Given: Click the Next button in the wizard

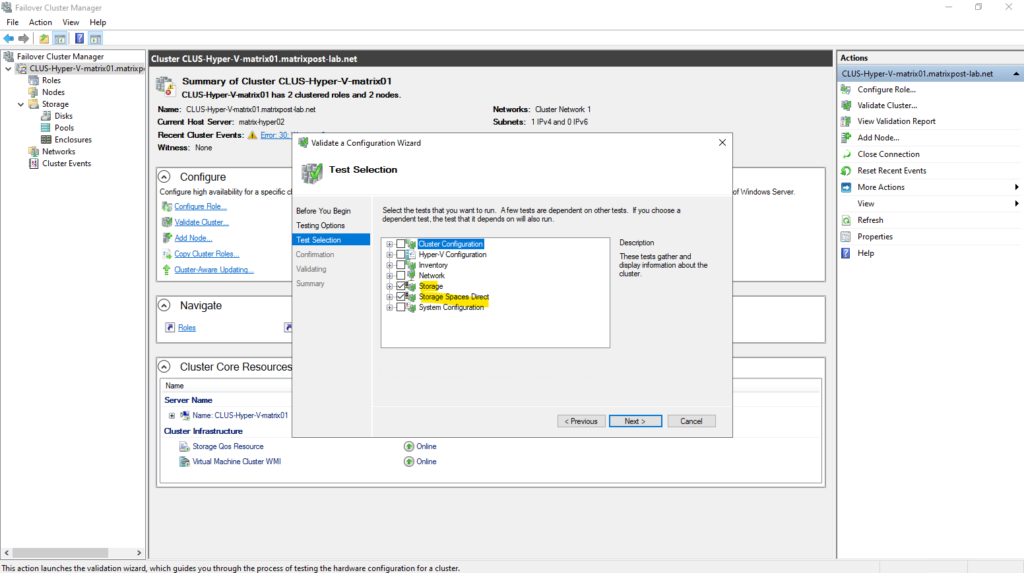Looking at the screenshot, I should [635, 421].
